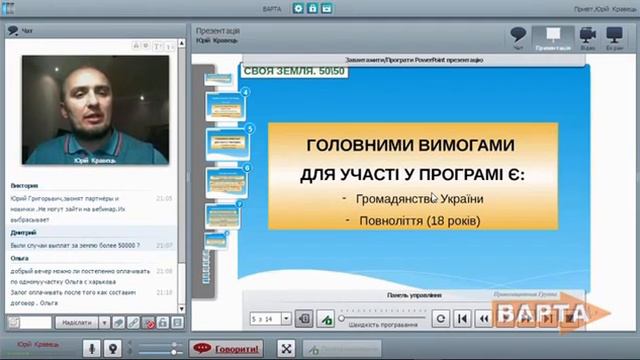Viewport: 640px width, 360px height.
Task: Click the sender name Ольга in chat
Action: coord(19,258)
